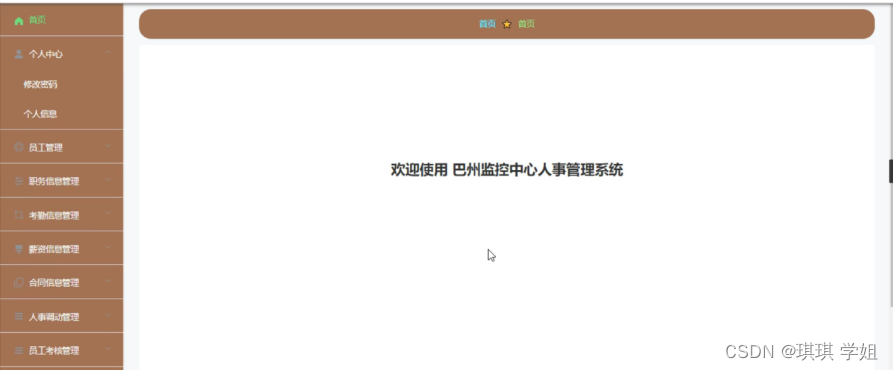893x370 pixels.
Task: Click the 员工管理 circular icon
Action: point(19,147)
